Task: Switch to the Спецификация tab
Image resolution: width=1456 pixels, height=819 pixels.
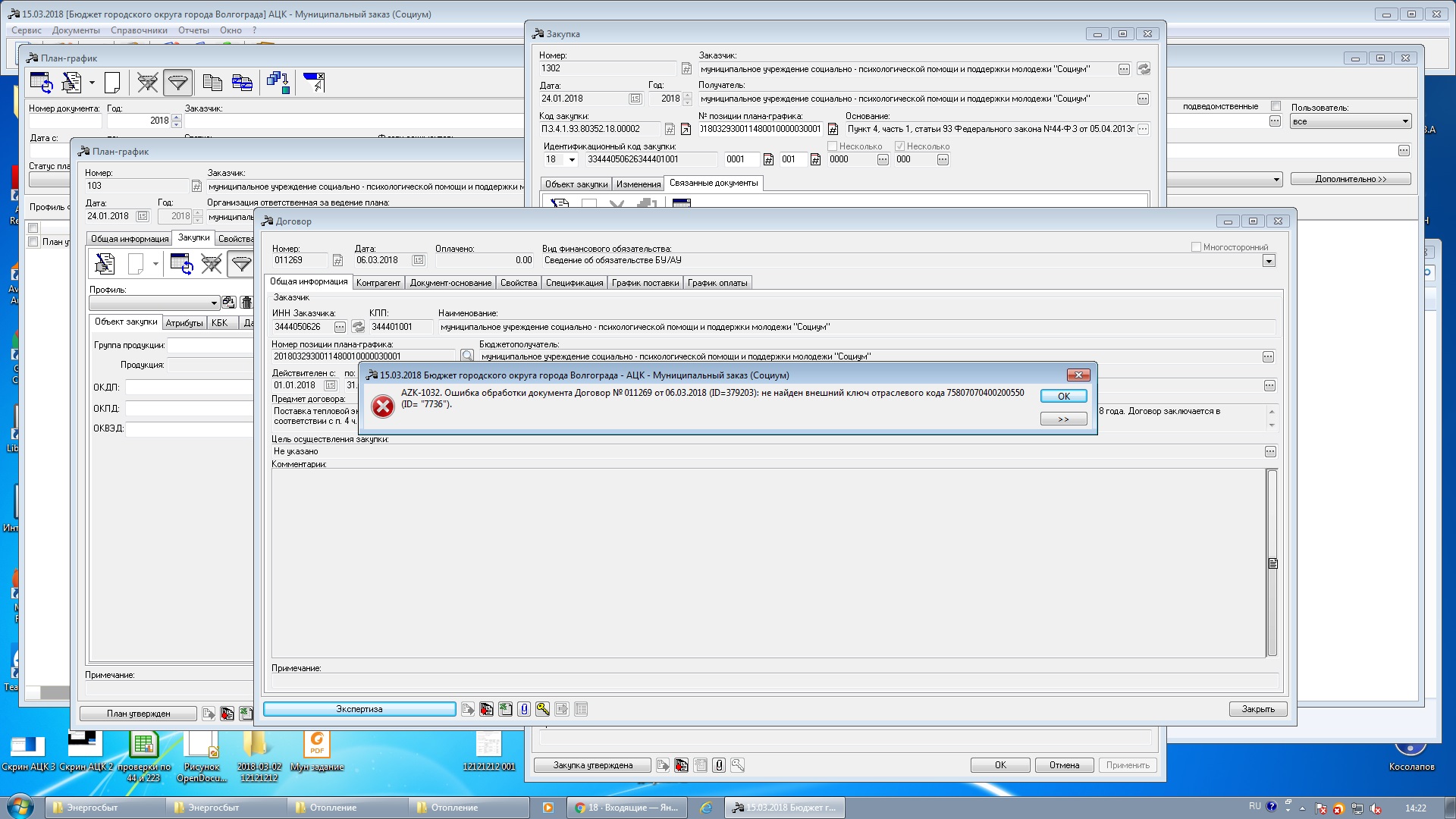Action: 574,283
